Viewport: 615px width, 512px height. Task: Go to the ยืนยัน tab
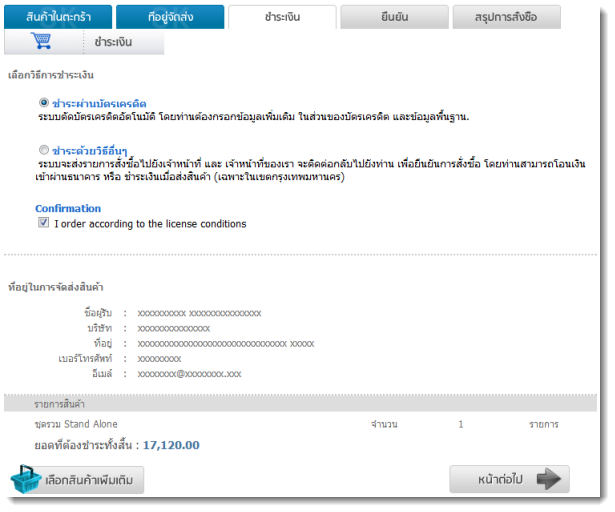tap(392, 17)
